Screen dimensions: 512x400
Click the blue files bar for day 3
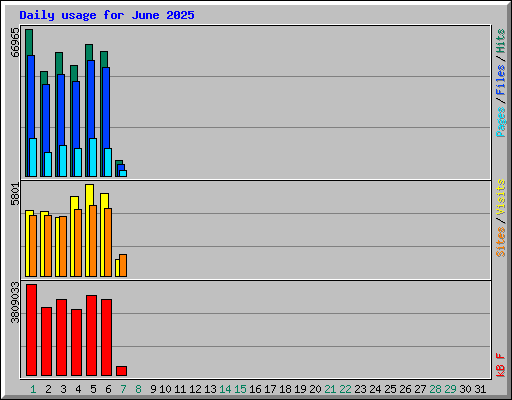tap(61, 110)
